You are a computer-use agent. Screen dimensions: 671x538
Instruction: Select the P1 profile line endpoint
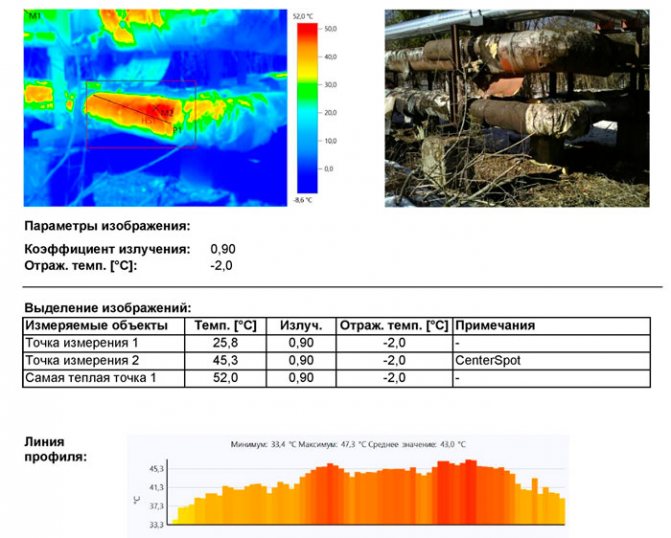(177, 130)
